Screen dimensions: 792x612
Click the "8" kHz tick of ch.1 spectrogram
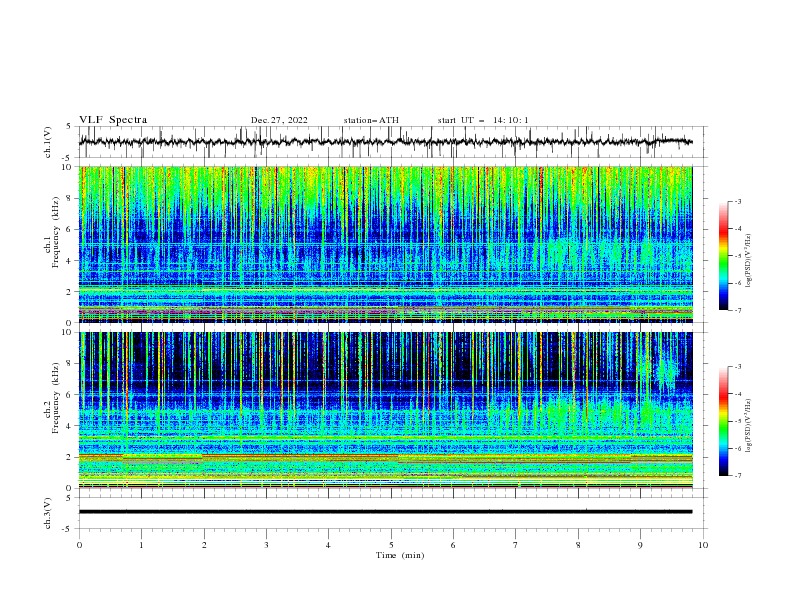[70, 198]
